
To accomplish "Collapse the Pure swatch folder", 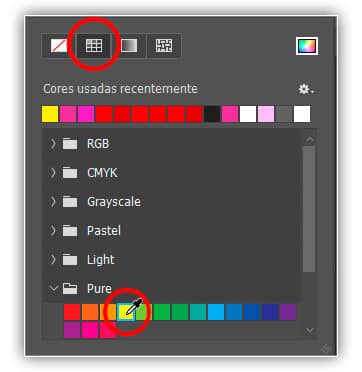I will [53, 288].
